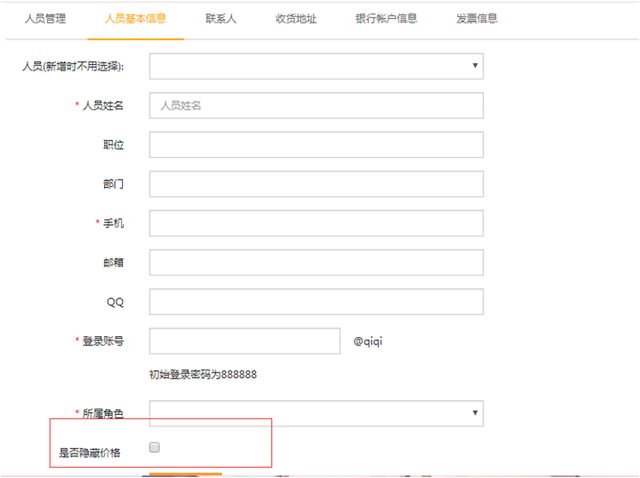Switch to the 人员管理 tab
The image size is (640, 478).
click(x=45, y=19)
